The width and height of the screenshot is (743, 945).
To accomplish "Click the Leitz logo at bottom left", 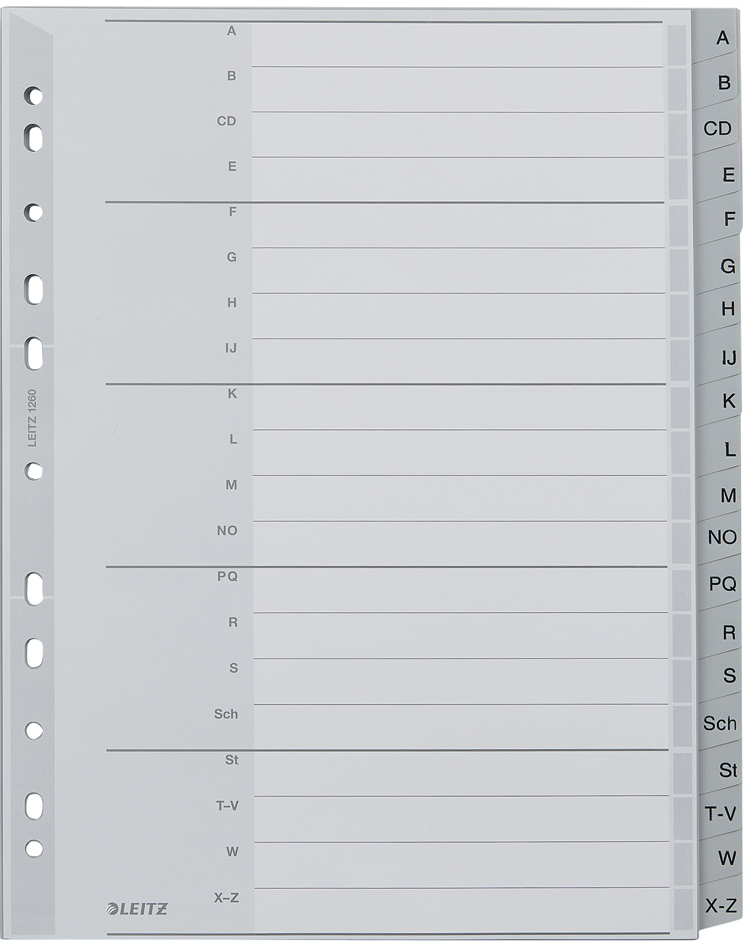I will click(x=137, y=908).
